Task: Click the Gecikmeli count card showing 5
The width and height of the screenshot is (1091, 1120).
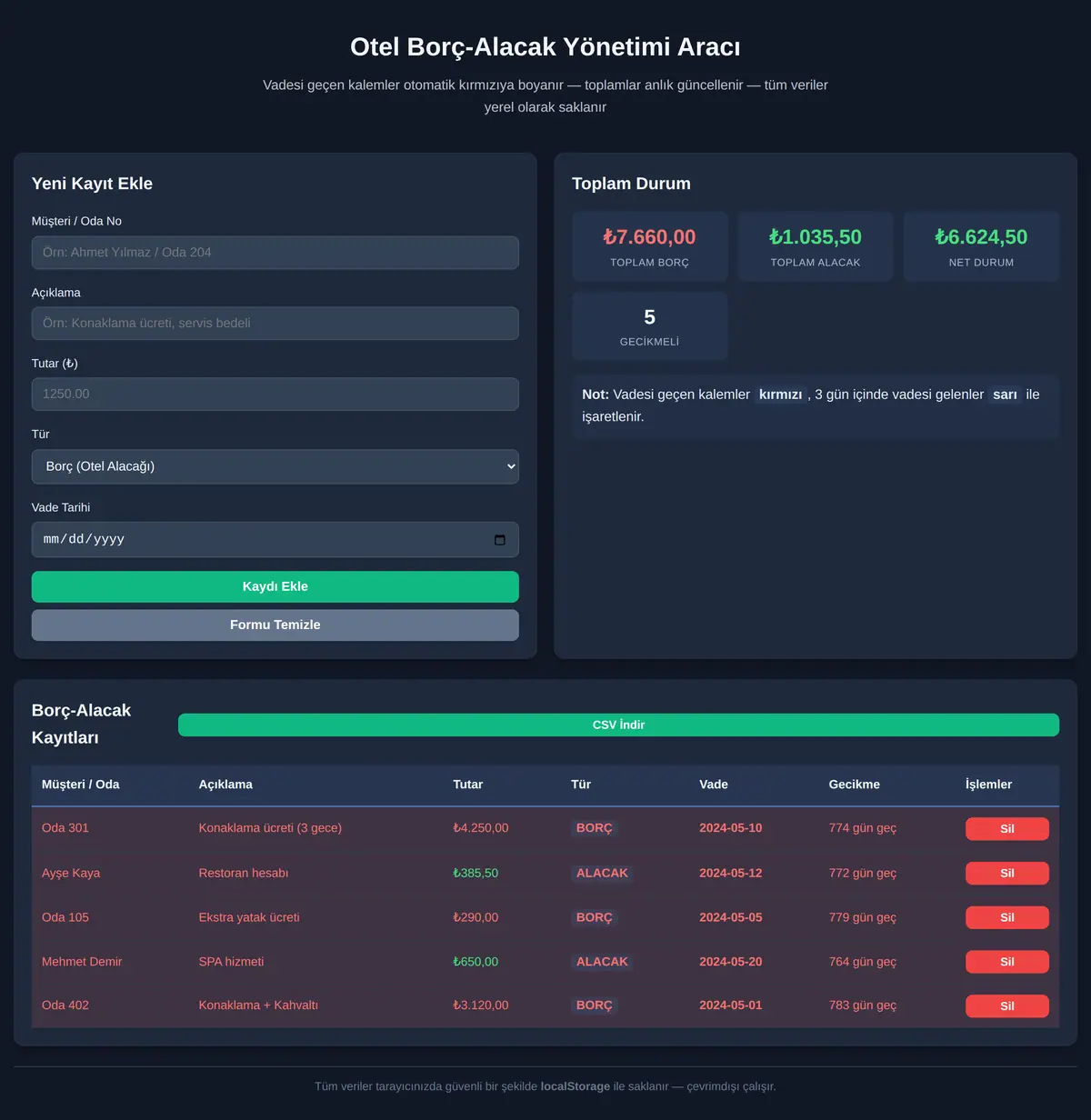Action: tap(650, 326)
